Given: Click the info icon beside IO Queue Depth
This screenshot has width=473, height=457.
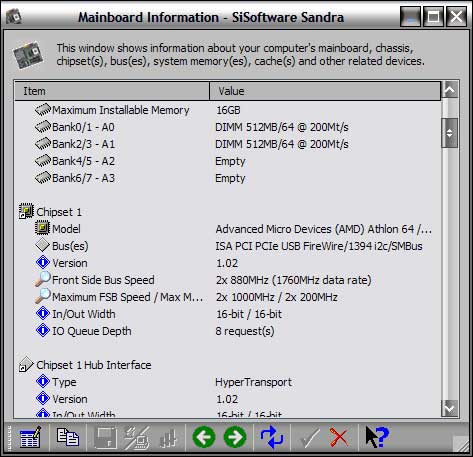Looking at the screenshot, I should coord(43,330).
